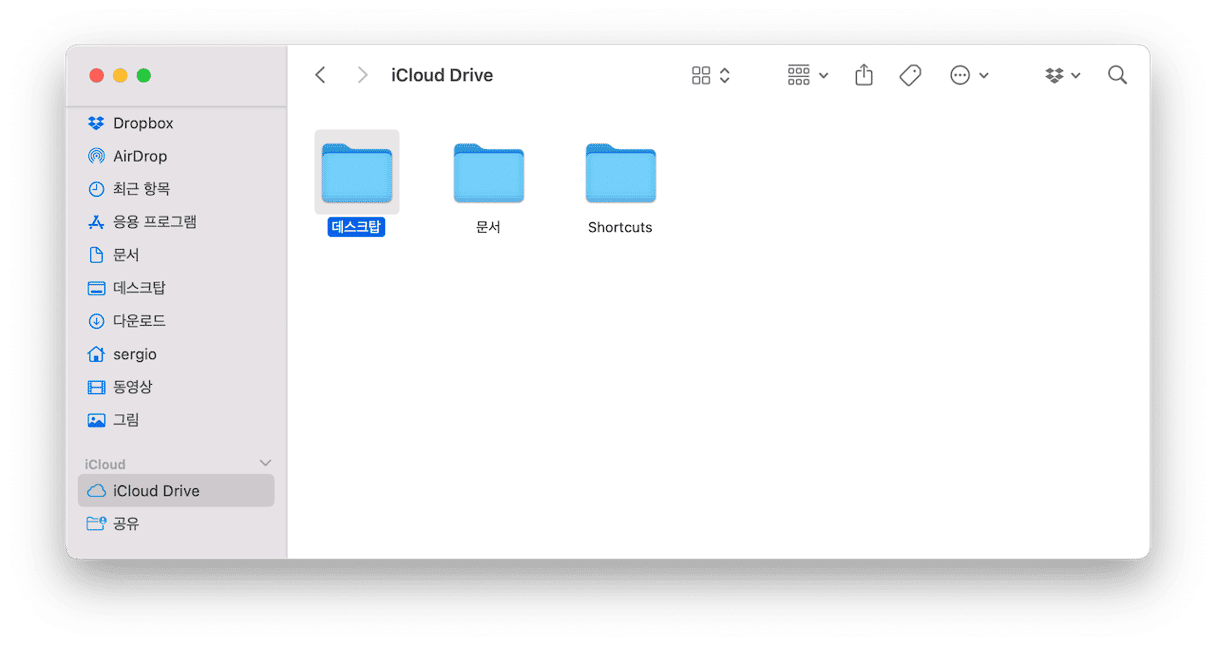1216x646 pixels.
Task: Expand the group-by dropdown chevron
Action: click(x=823, y=76)
